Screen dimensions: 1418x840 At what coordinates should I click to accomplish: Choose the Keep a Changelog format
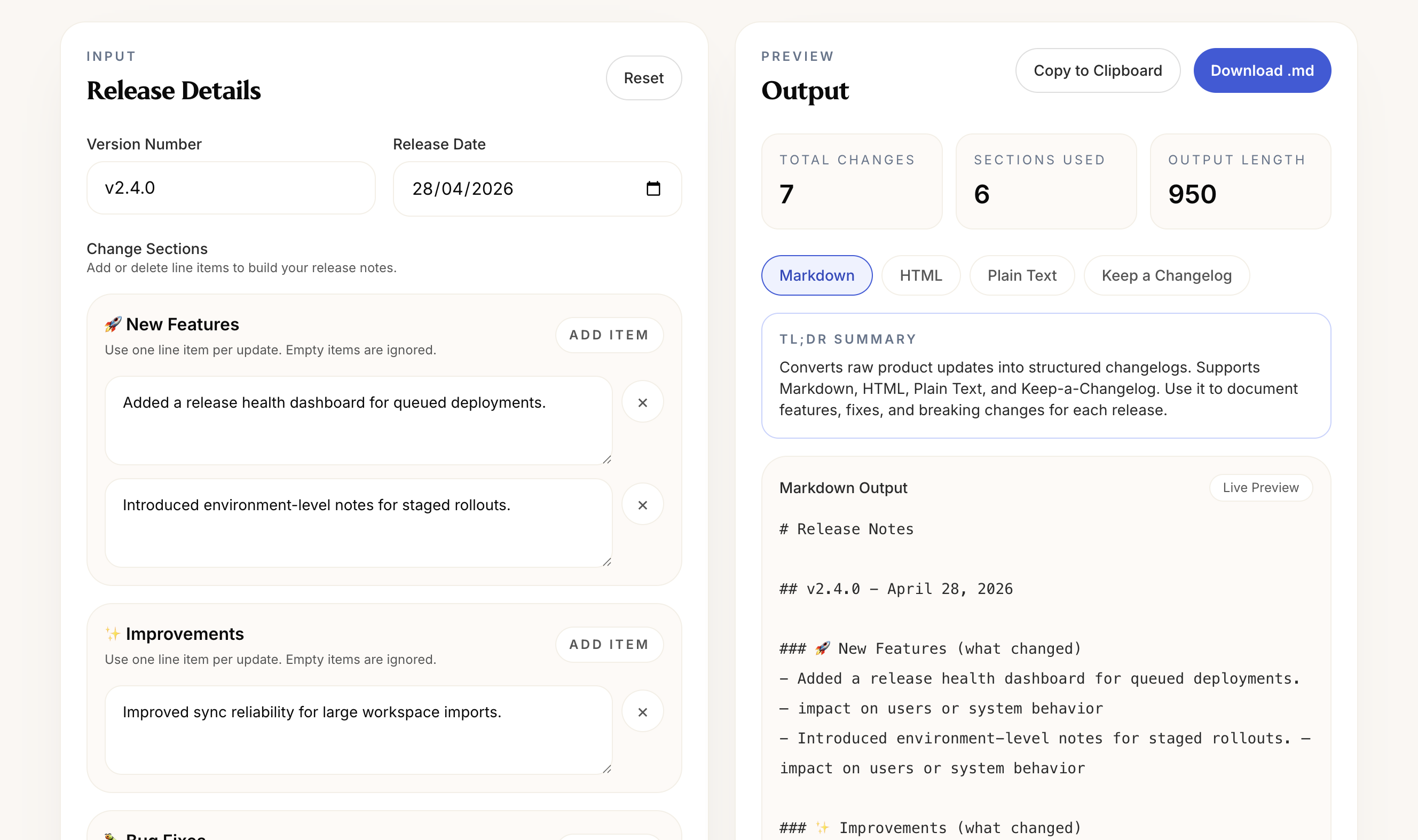tap(1165, 275)
